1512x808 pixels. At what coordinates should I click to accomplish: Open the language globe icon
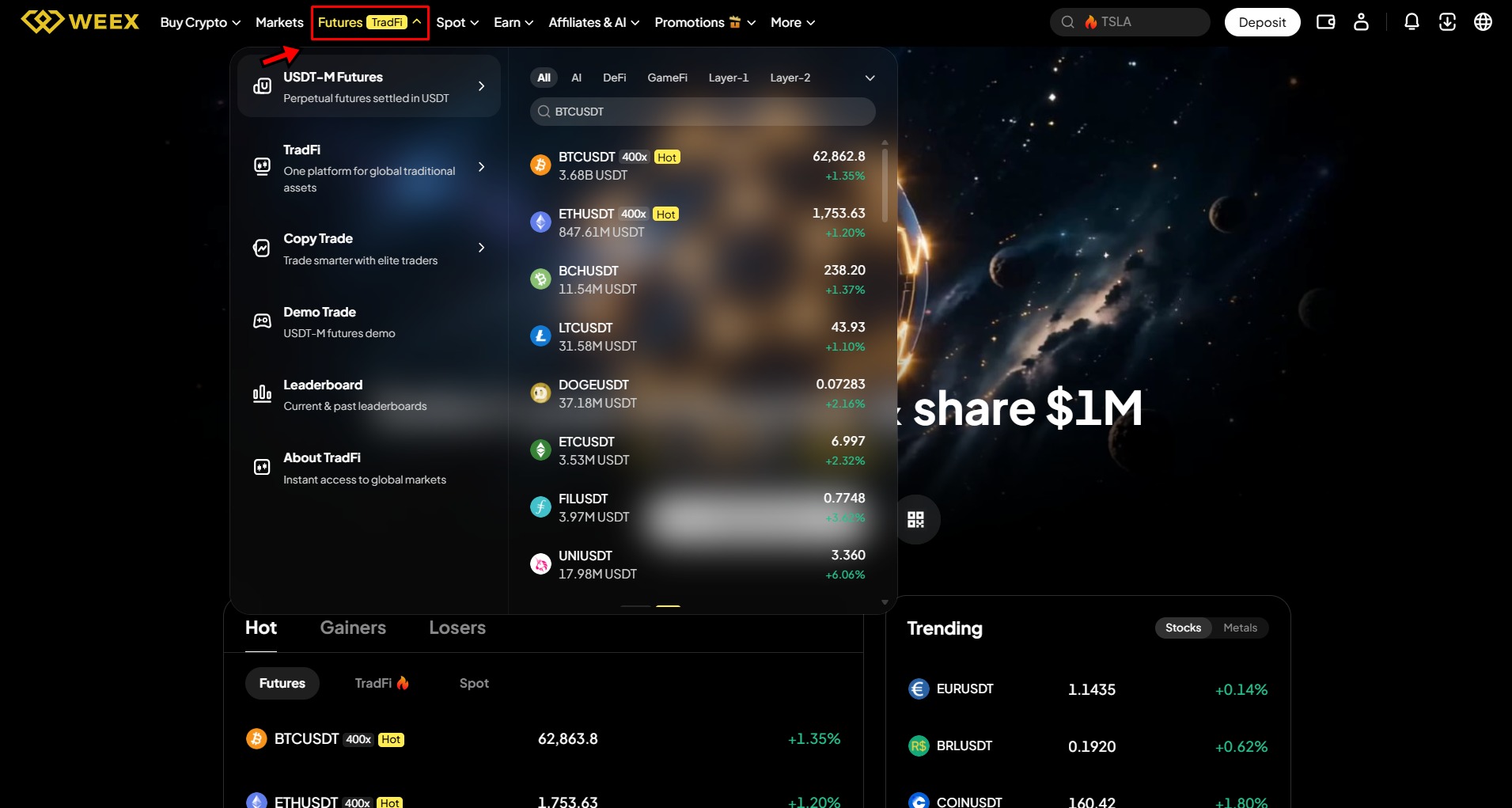coord(1483,22)
